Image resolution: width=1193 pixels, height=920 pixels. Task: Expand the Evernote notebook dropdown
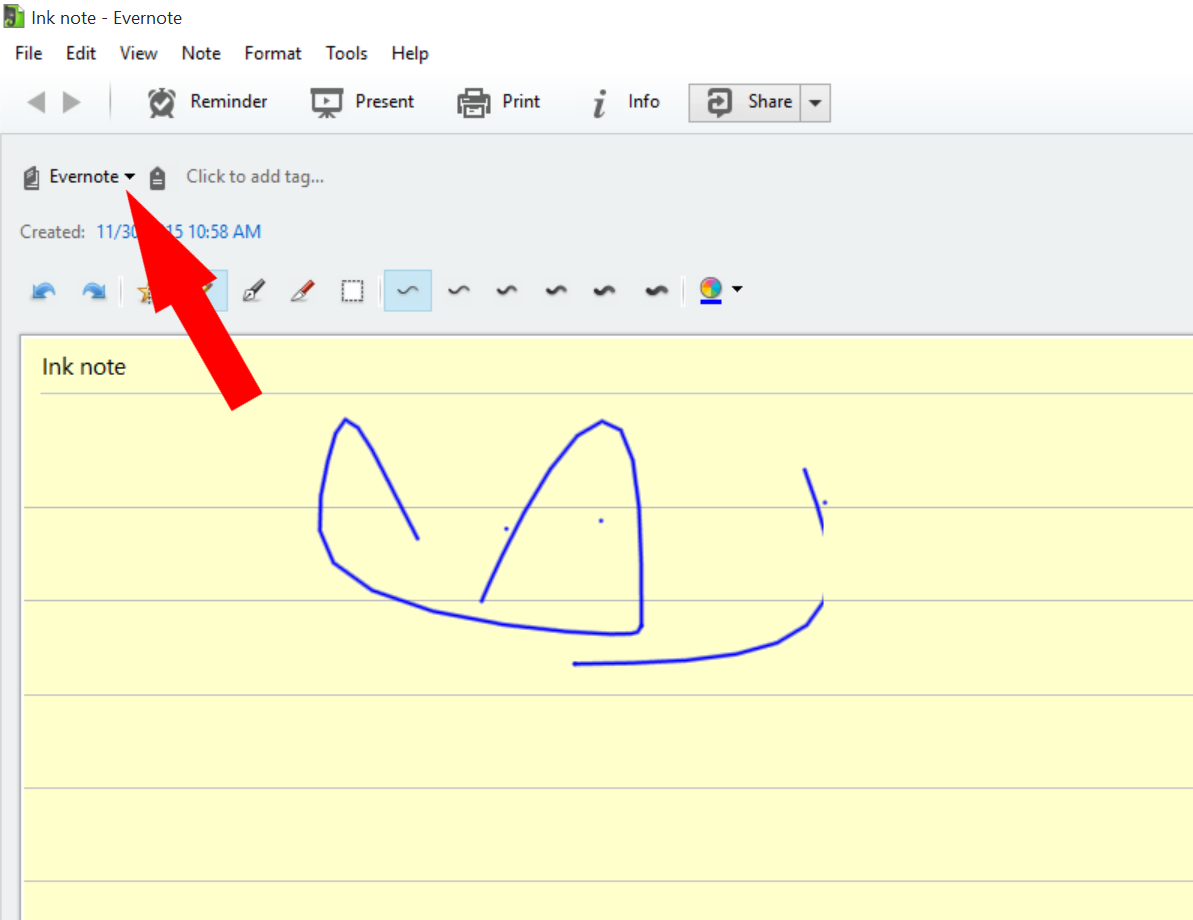tap(130, 177)
